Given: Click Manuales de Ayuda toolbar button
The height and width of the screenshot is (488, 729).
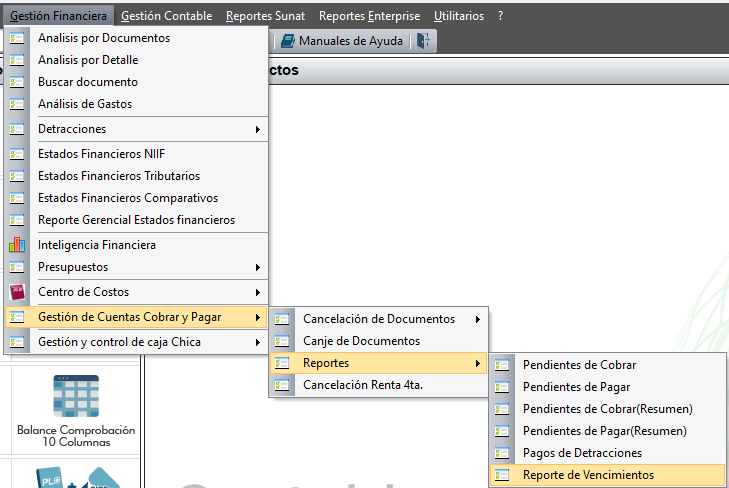Looking at the screenshot, I should [343, 41].
